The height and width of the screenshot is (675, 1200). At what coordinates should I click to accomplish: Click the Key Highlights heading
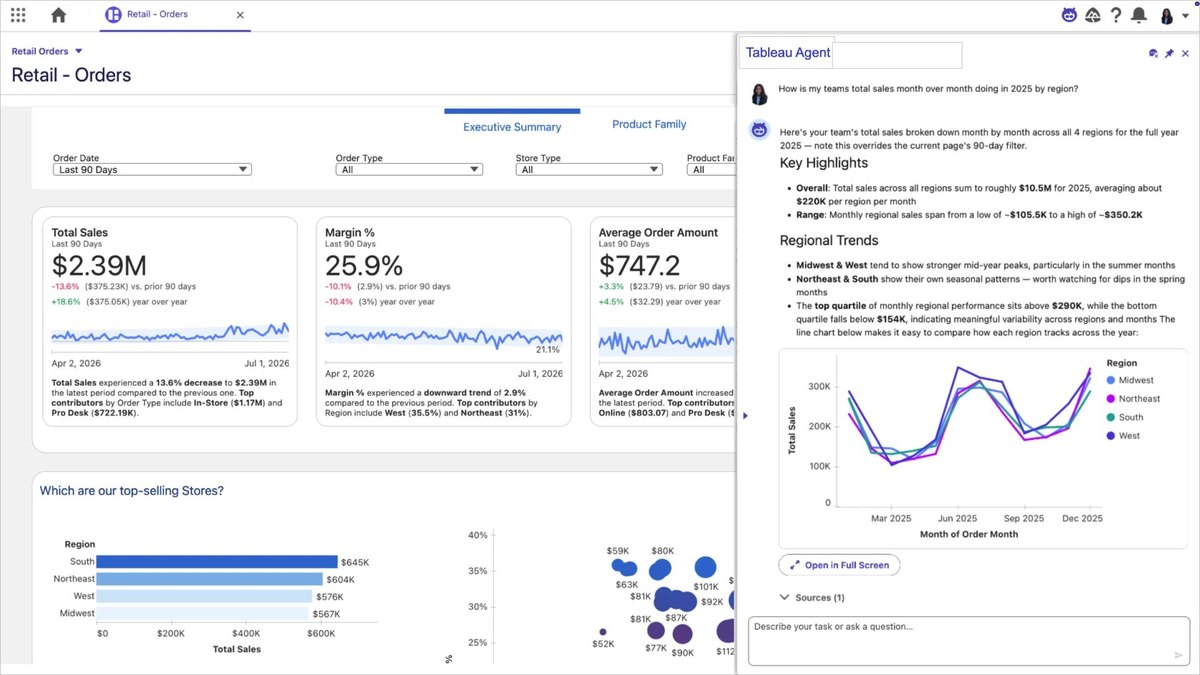coord(824,163)
